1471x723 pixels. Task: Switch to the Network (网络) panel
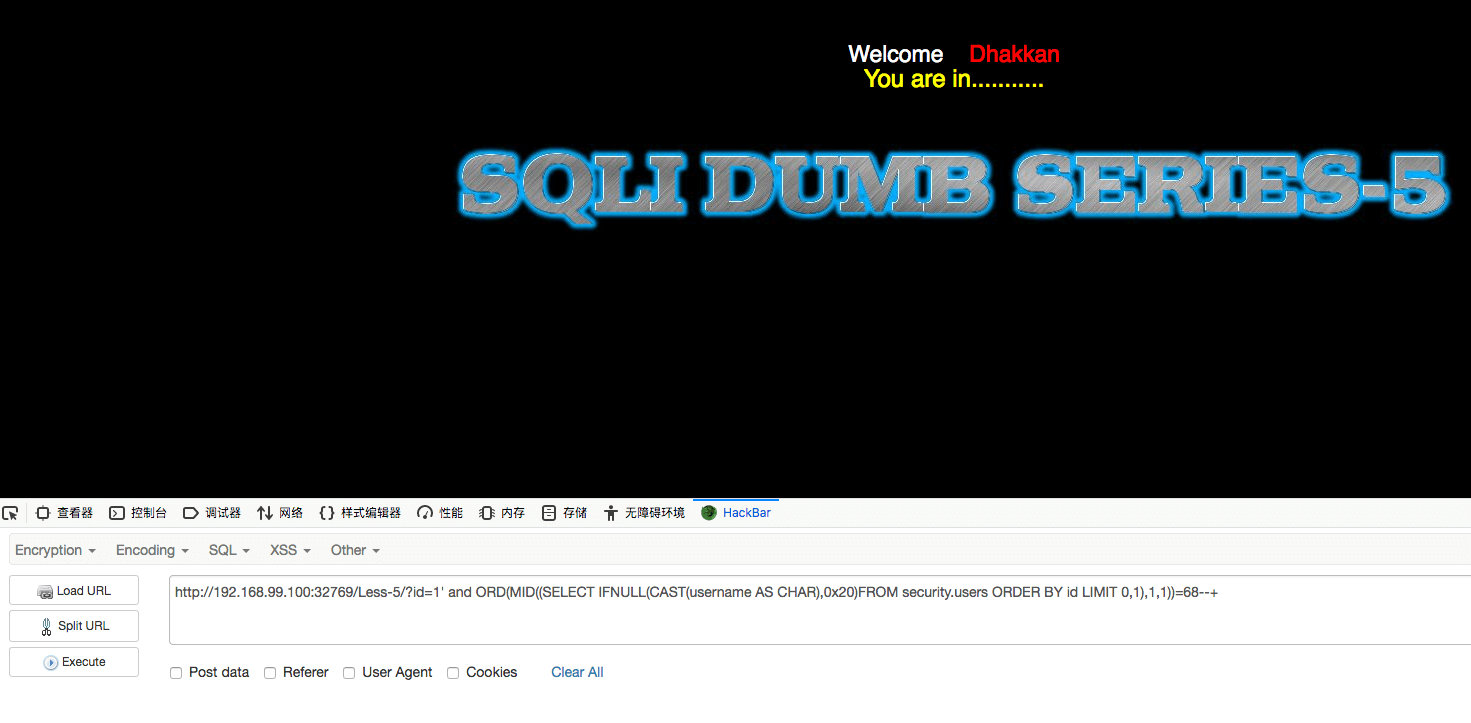click(x=280, y=513)
